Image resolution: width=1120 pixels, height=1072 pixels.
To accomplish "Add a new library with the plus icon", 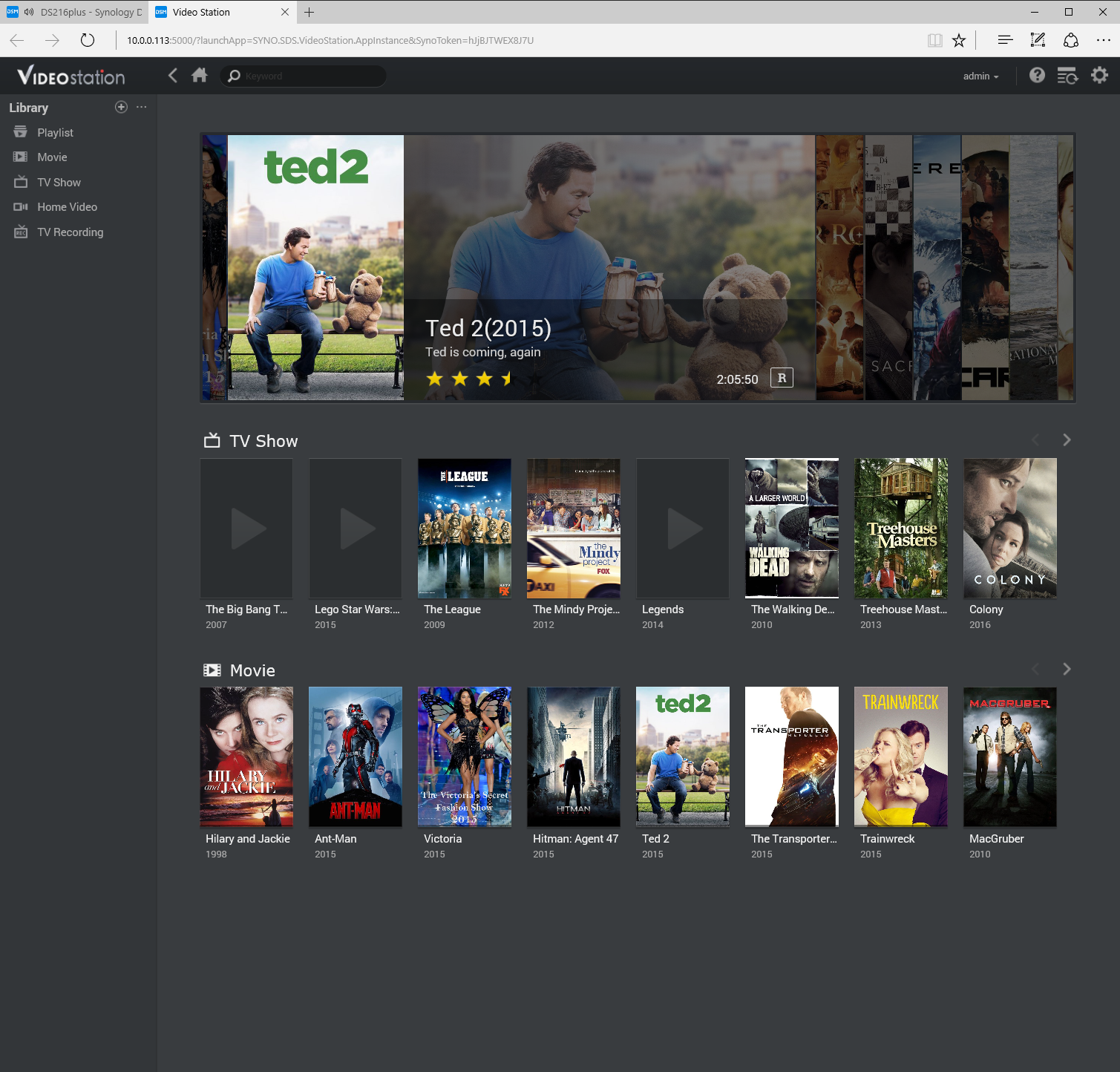I will tap(121, 107).
